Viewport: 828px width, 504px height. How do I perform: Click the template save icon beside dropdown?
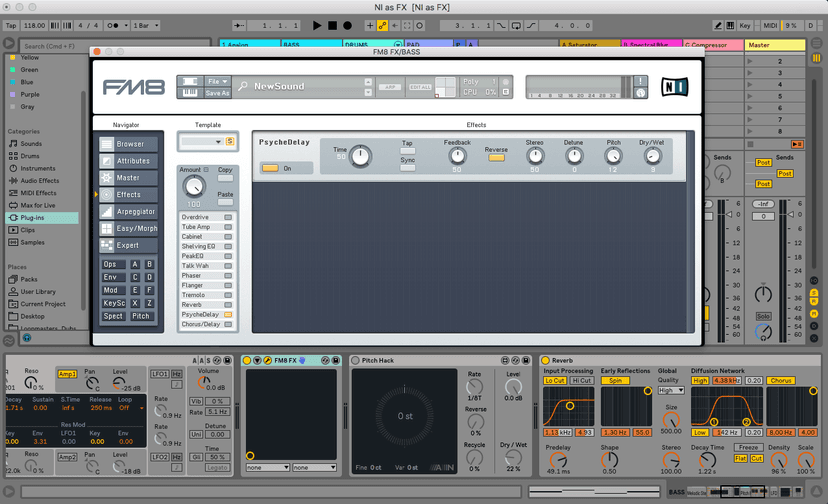click(230, 142)
